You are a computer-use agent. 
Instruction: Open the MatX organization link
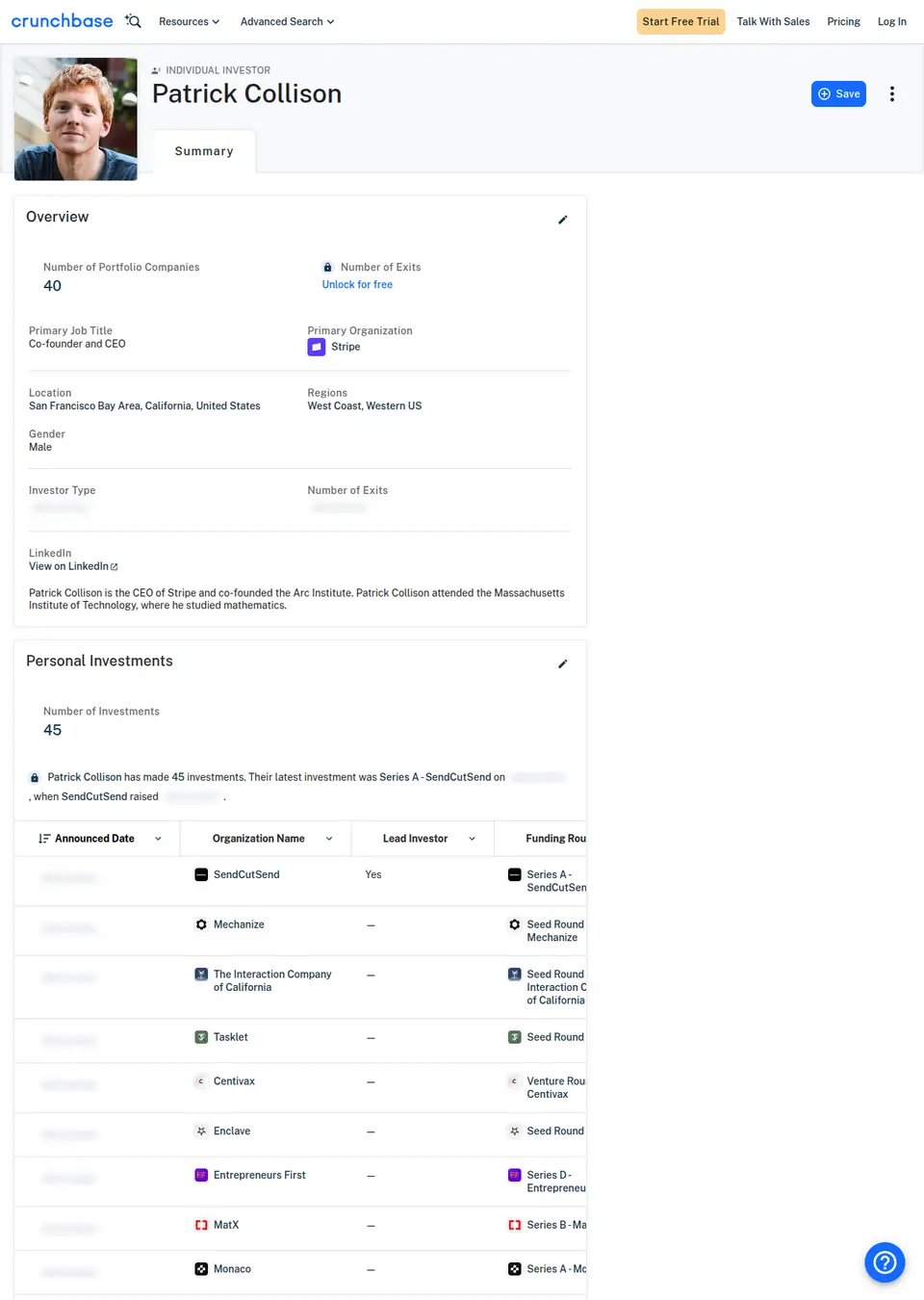(x=226, y=1225)
